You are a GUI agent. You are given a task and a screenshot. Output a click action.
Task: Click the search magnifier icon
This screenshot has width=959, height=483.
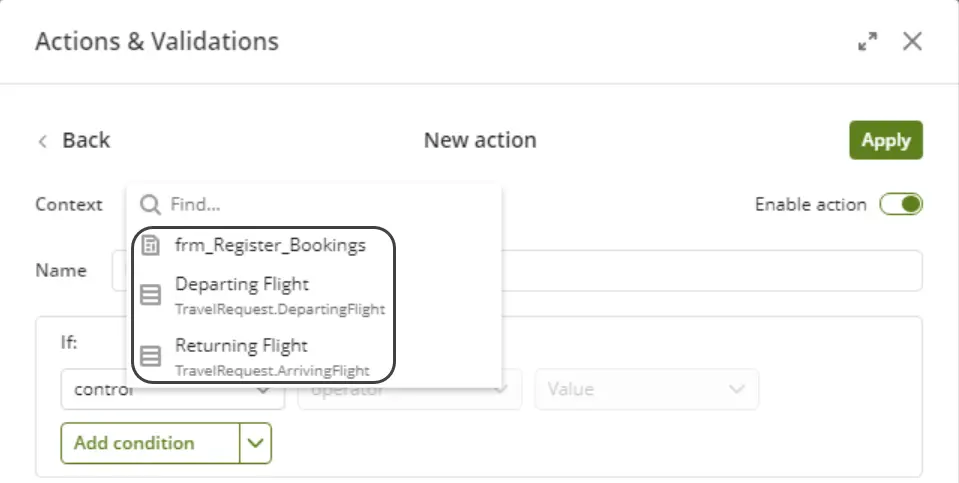[x=150, y=204]
